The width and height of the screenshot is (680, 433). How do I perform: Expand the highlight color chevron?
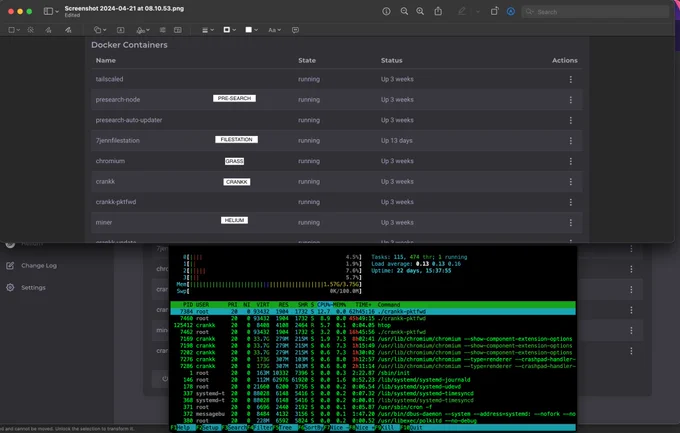[x=477, y=12]
